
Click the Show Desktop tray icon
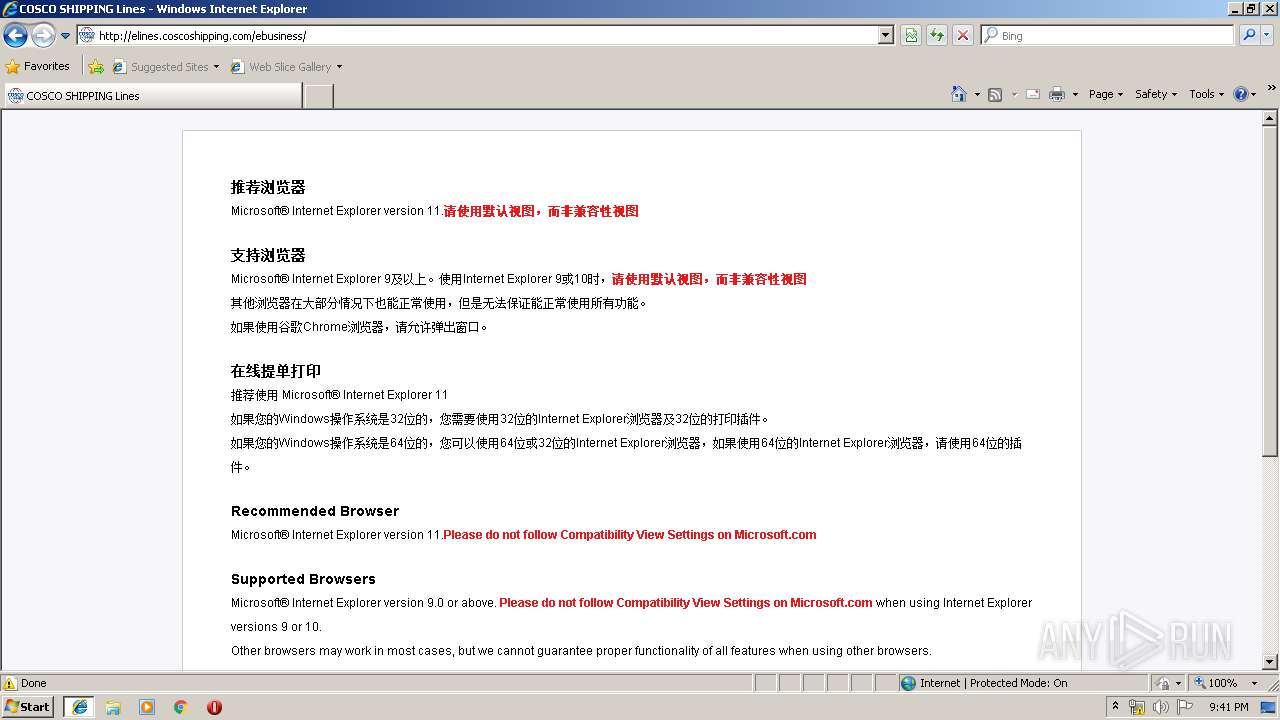(1269, 707)
